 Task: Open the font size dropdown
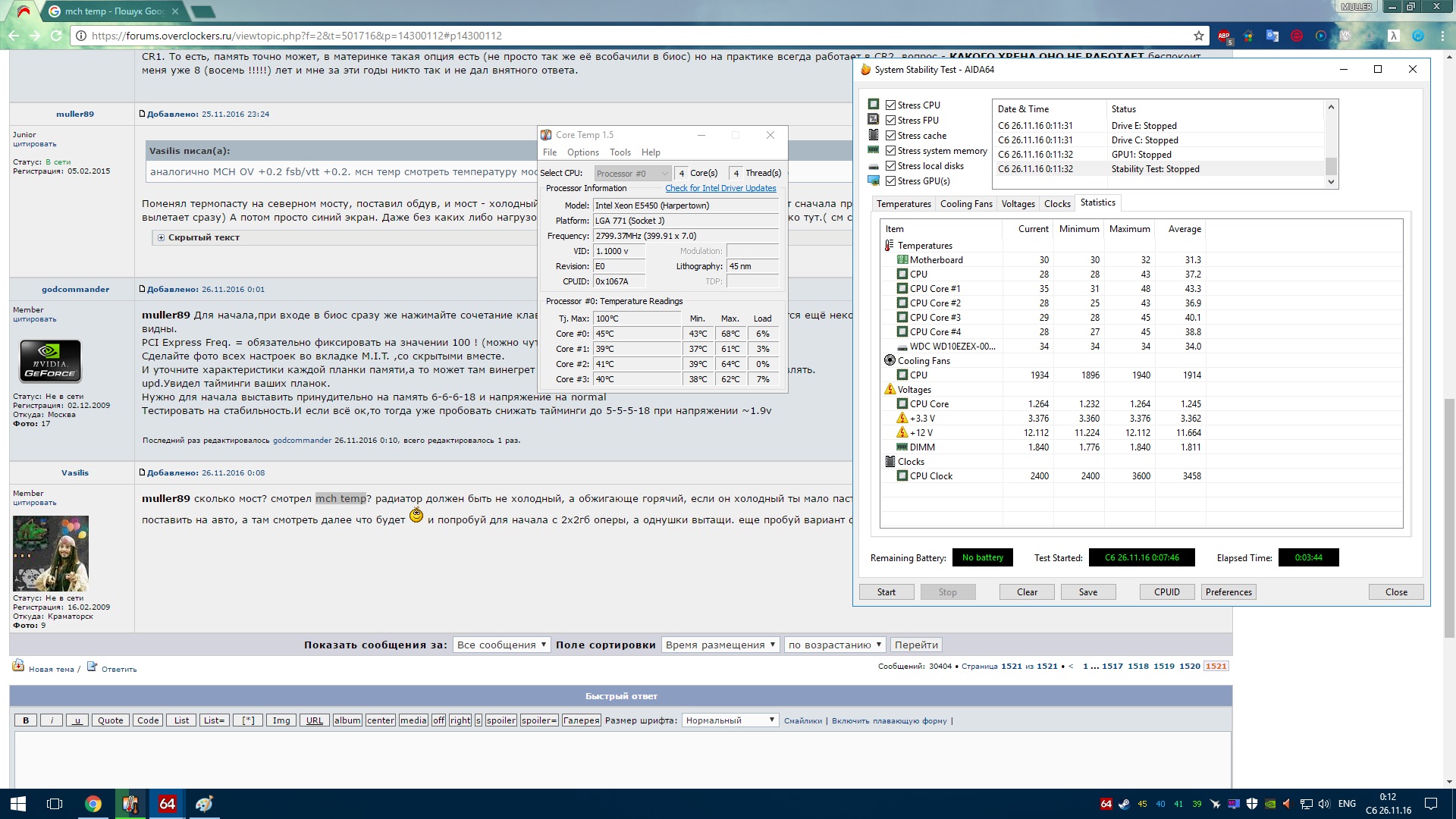pos(730,720)
